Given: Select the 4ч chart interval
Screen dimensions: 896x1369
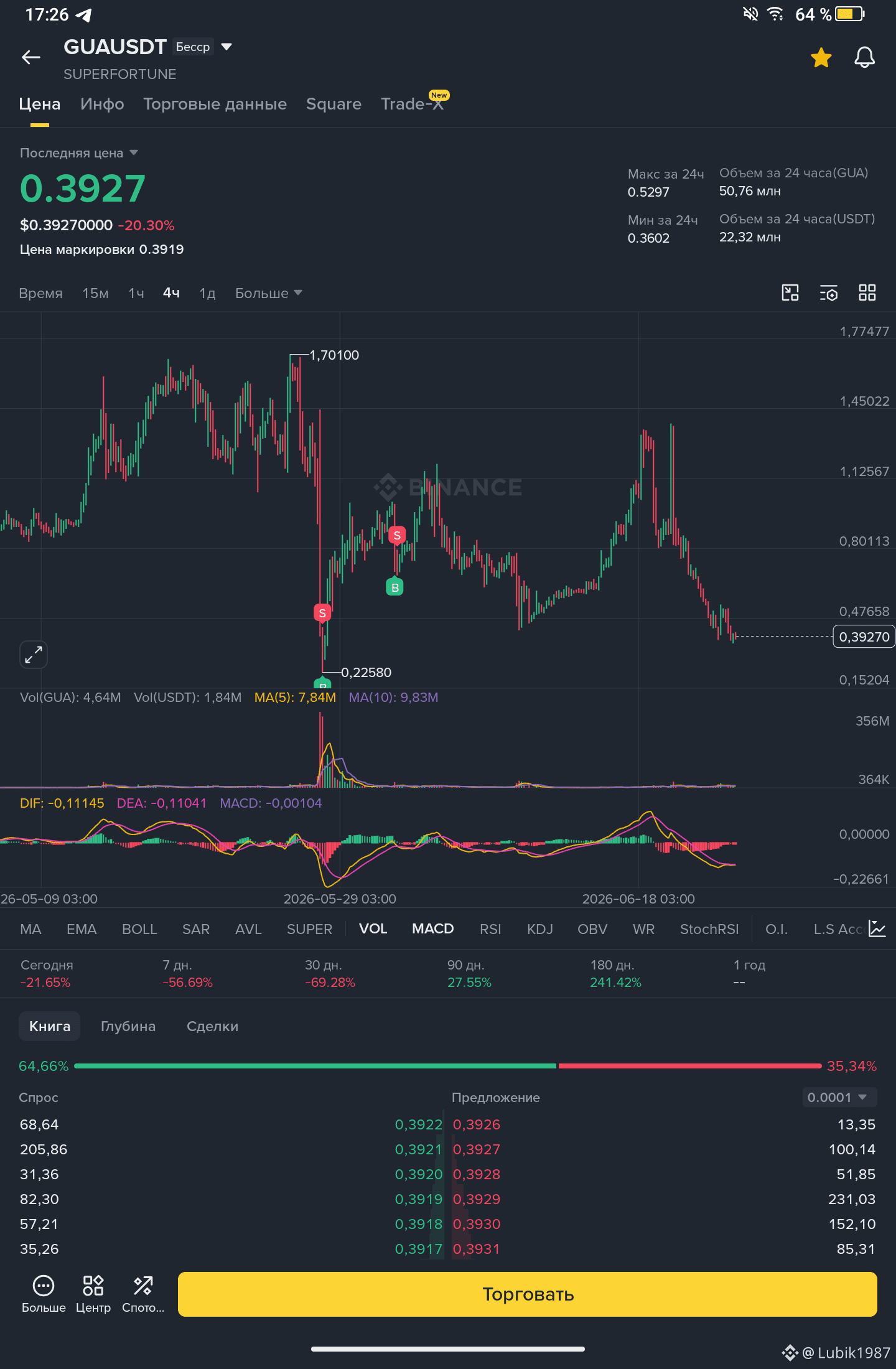Looking at the screenshot, I should tap(171, 293).
